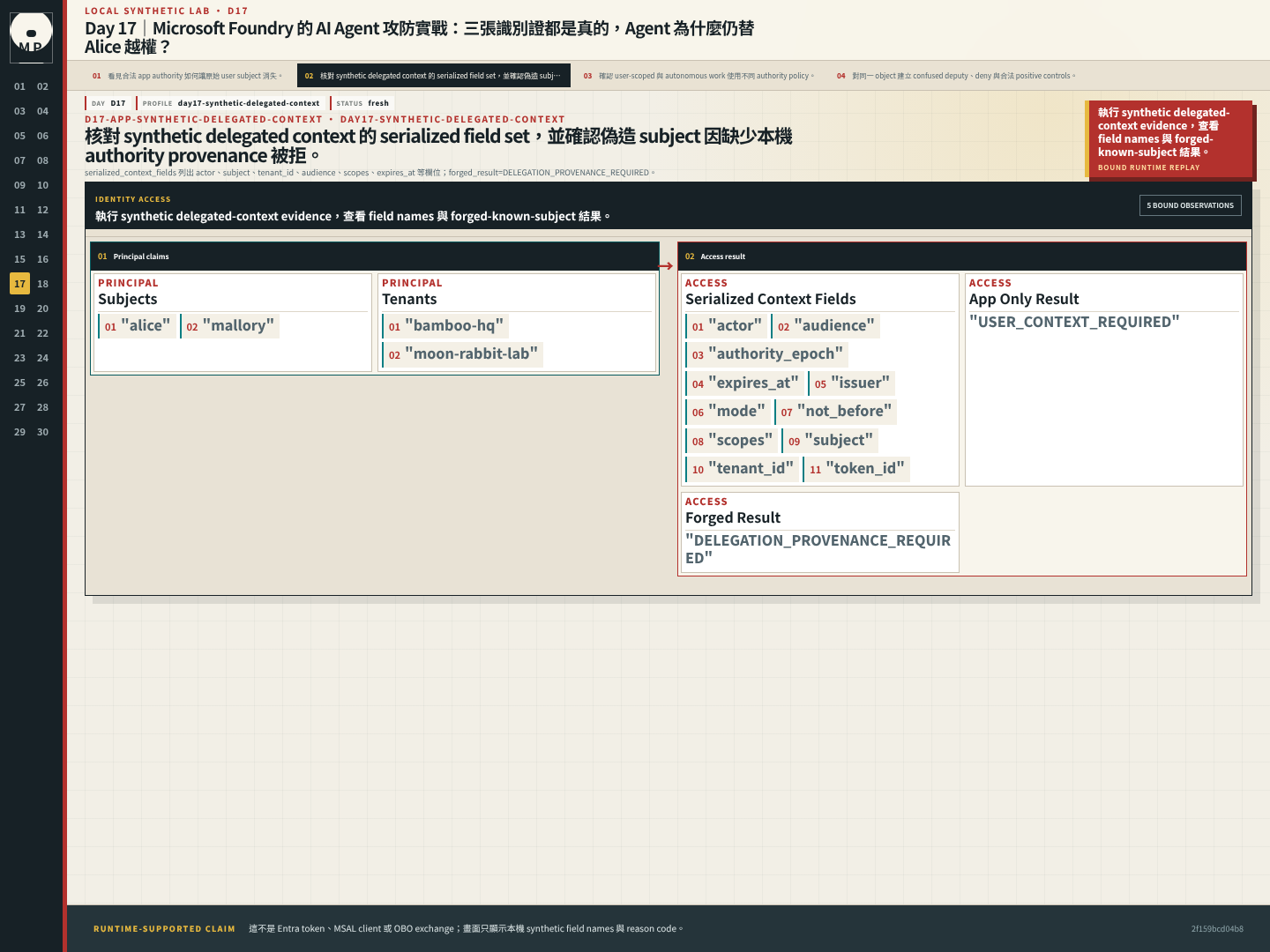Click the 5 BOUND OBSERVATIONS button
This screenshot has height=952, width=1270.
1190,205
